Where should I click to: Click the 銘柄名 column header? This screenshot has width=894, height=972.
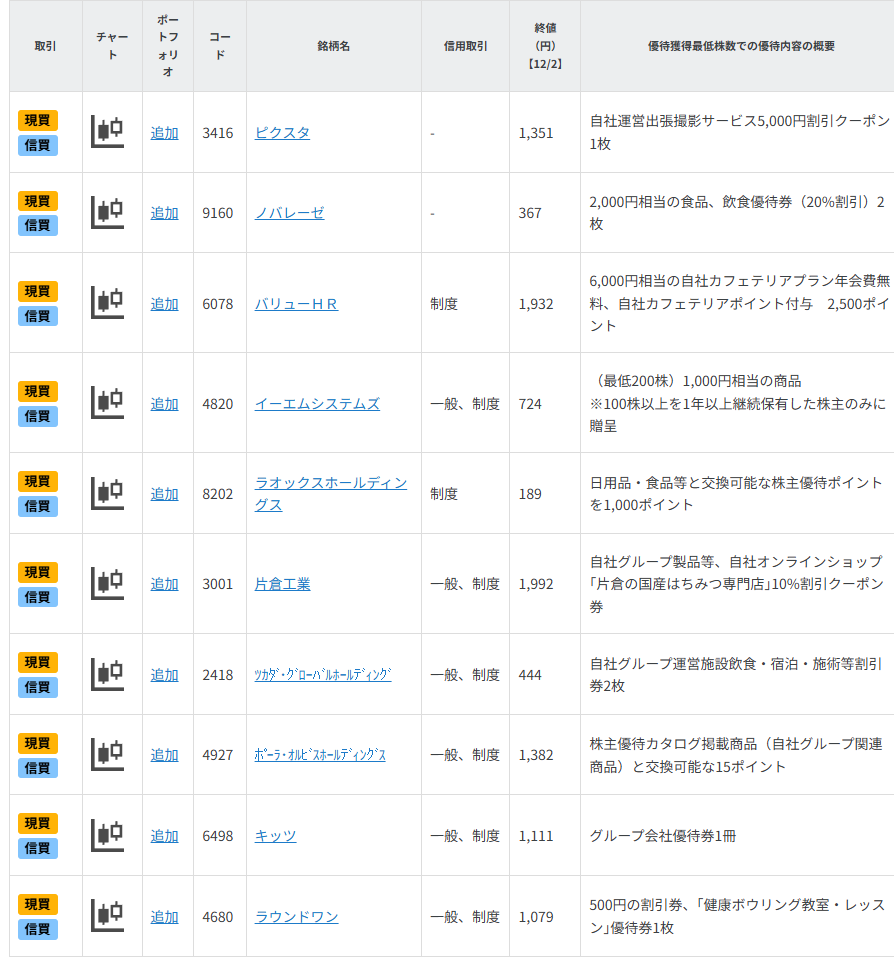(333, 46)
